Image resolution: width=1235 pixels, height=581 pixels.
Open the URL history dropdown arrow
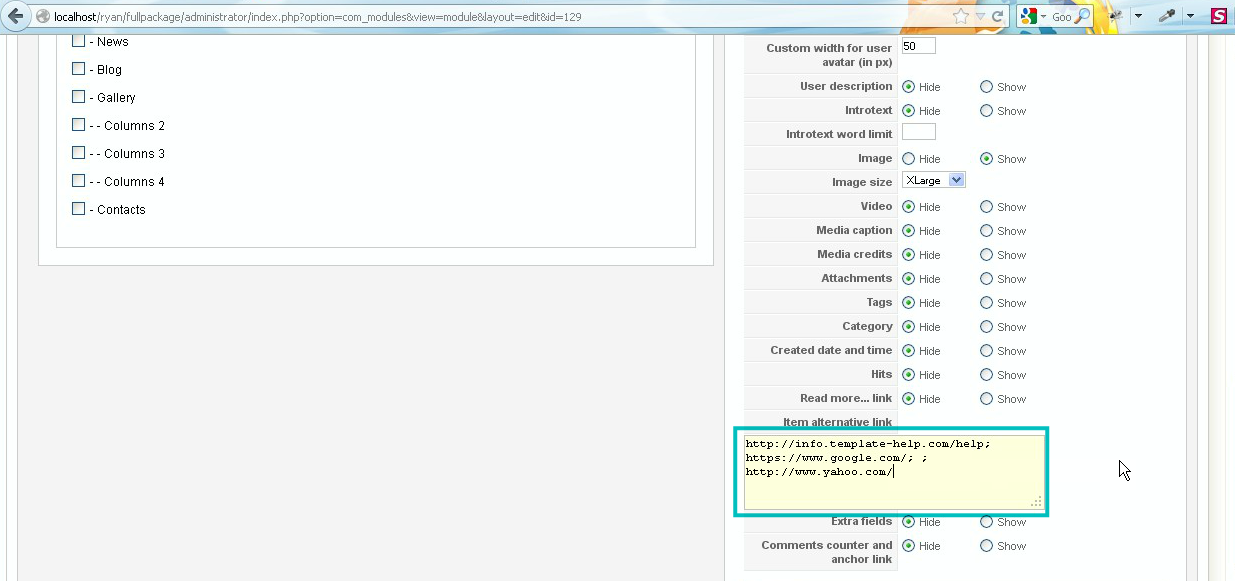[x=980, y=17]
